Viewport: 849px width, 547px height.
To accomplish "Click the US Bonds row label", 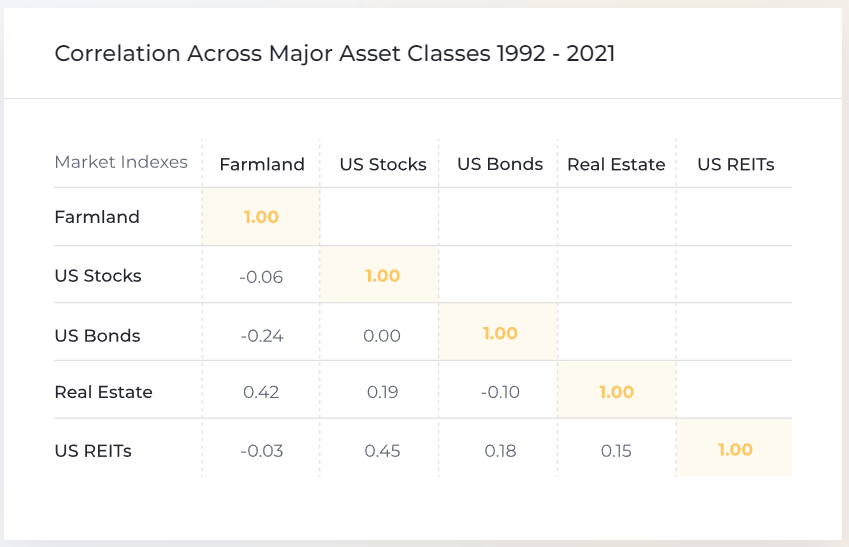I will click(97, 336).
